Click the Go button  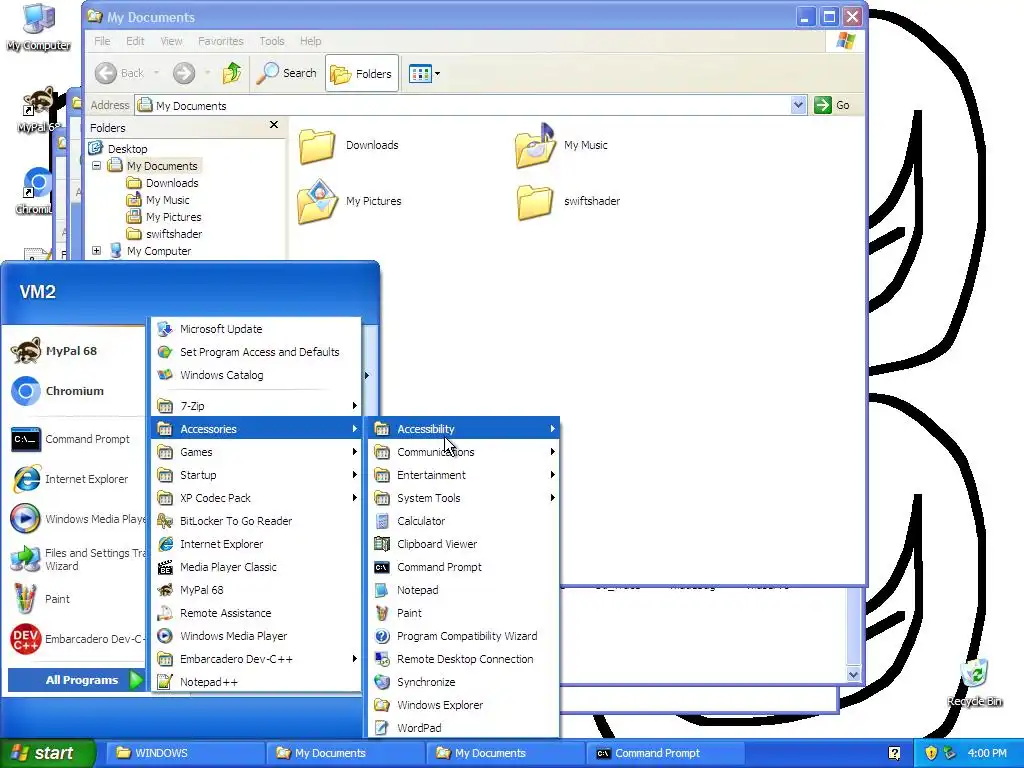tap(832, 105)
